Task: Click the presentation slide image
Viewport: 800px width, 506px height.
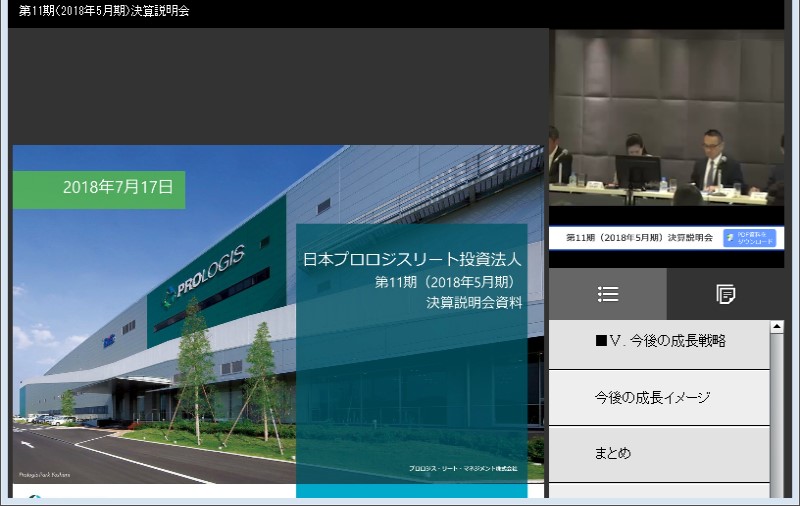Action: click(278, 321)
